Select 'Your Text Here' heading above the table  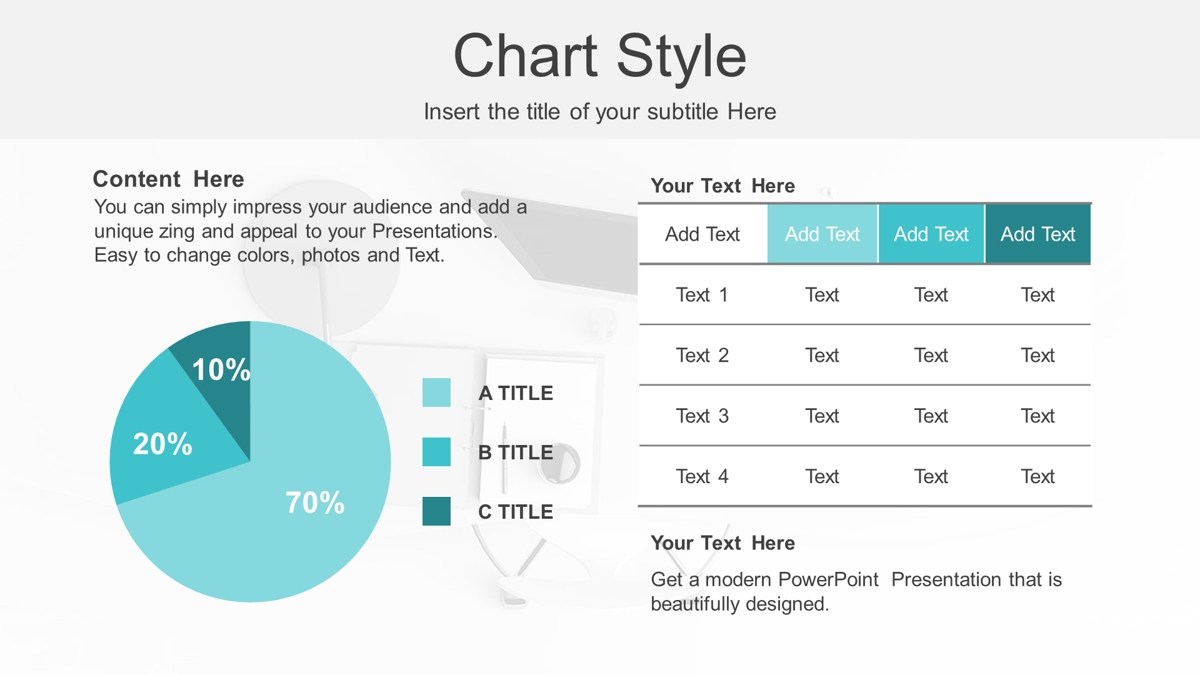click(723, 186)
